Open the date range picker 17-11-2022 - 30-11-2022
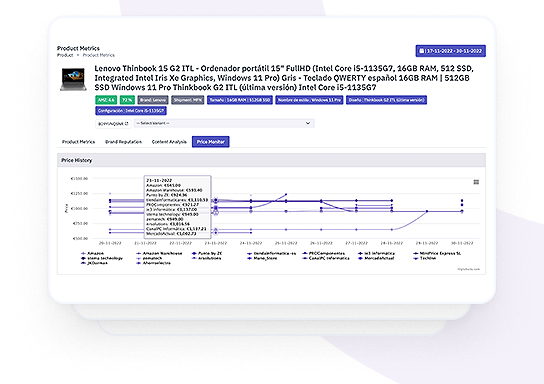This screenshot has height=384, width=544. 450,51
